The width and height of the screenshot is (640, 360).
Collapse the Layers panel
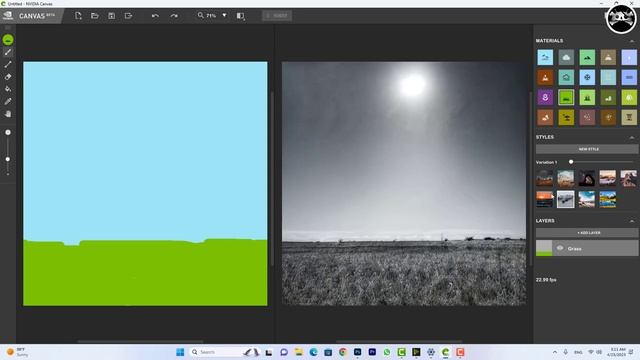tap(632, 221)
